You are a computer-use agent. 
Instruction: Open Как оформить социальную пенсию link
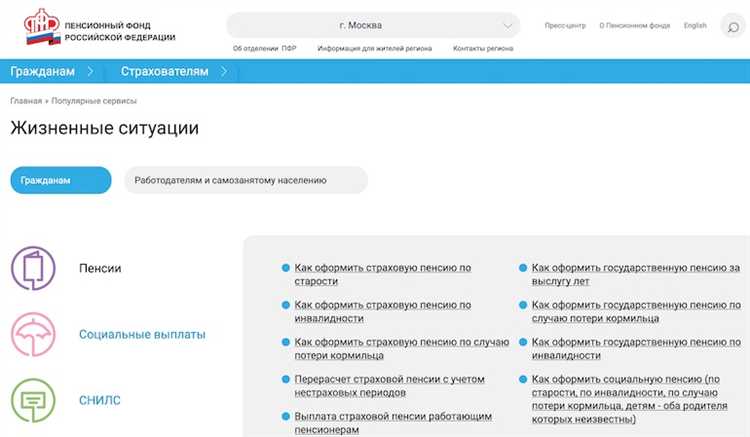coord(629,399)
